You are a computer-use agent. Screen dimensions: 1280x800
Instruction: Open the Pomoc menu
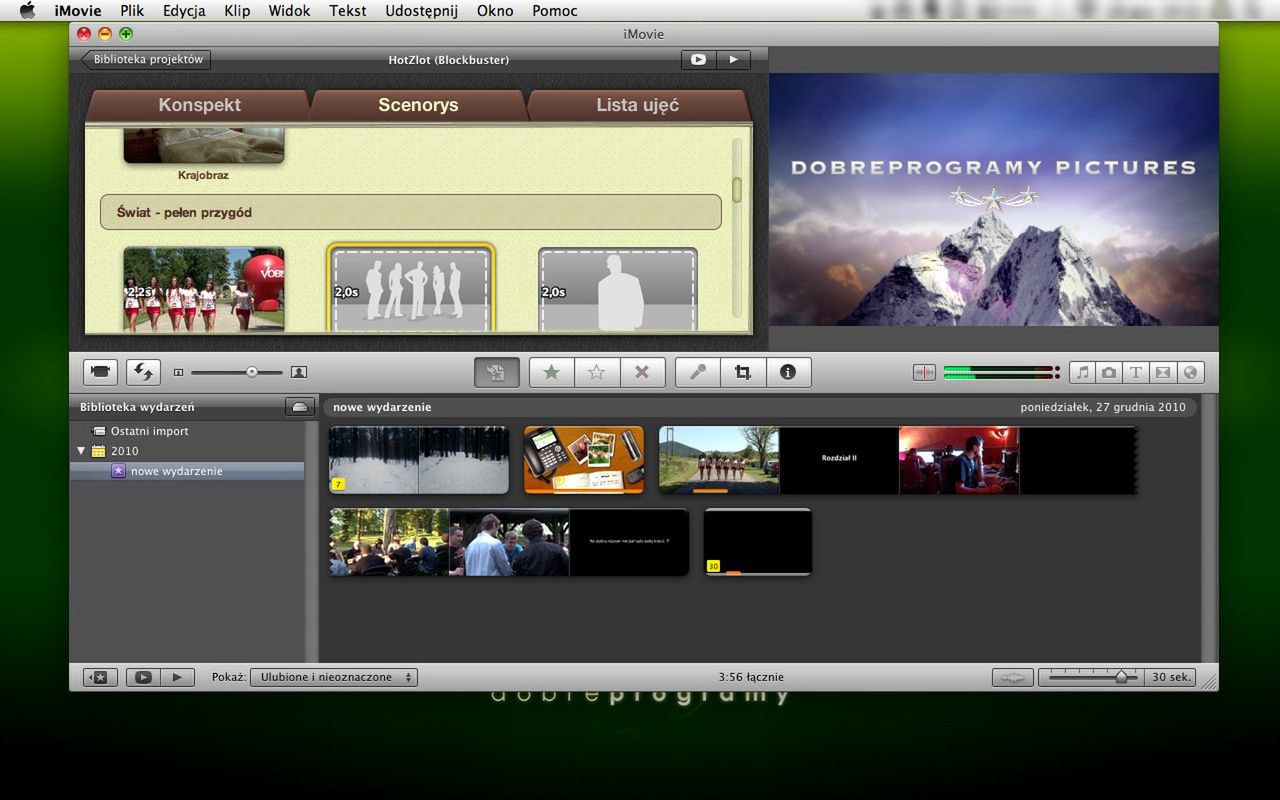pyautogui.click(x=555, y=11)
